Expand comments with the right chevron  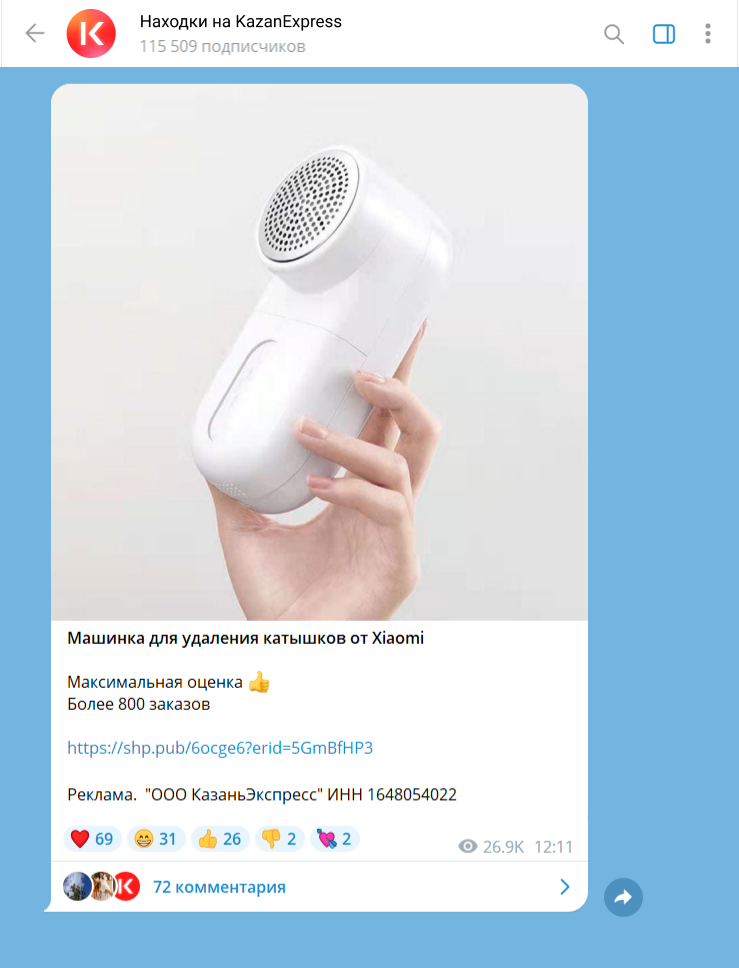click(564, 887)
